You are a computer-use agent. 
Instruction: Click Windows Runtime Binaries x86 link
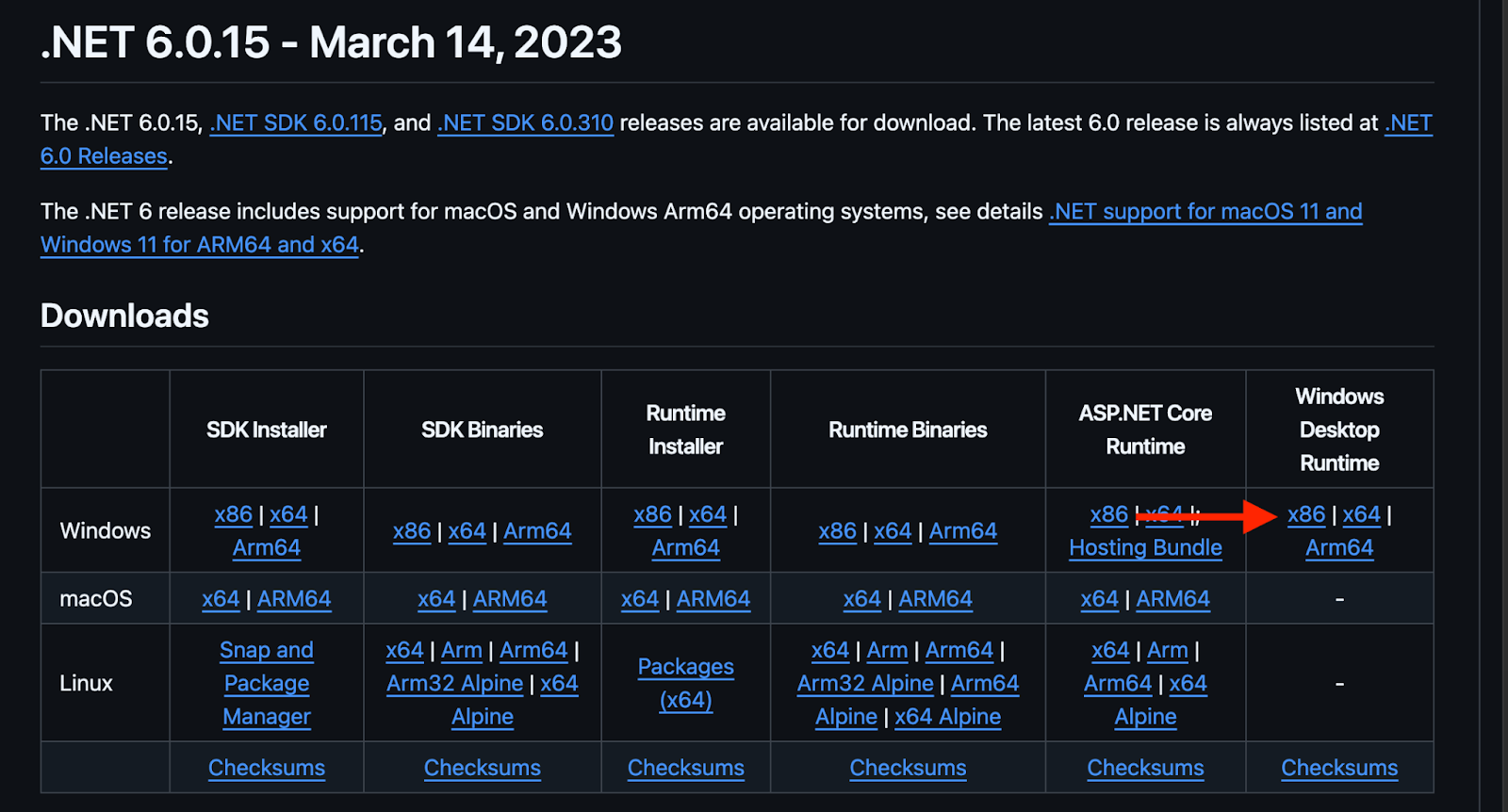coord(838,531)
